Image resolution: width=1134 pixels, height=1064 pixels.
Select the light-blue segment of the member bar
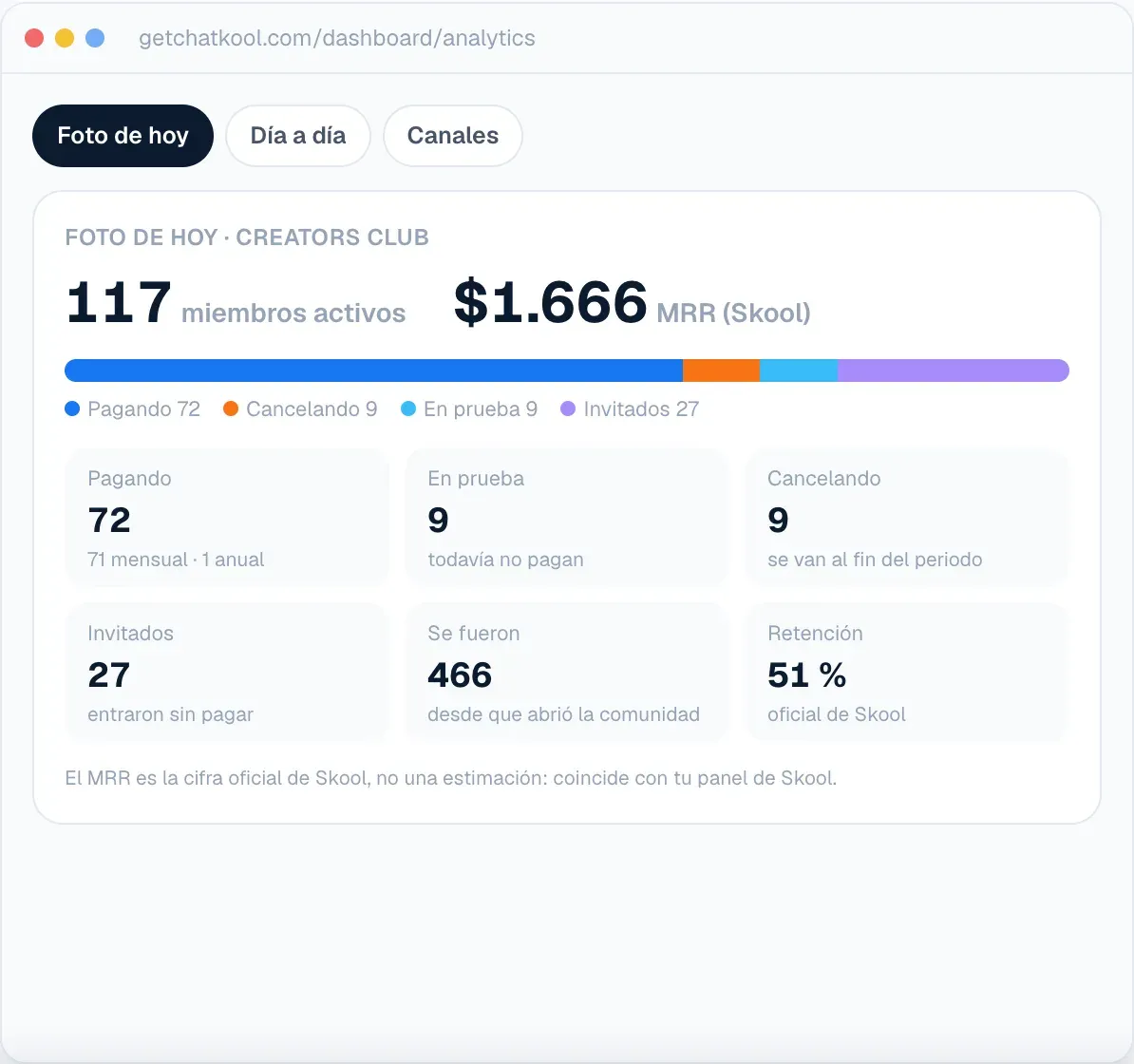(799, 370)
